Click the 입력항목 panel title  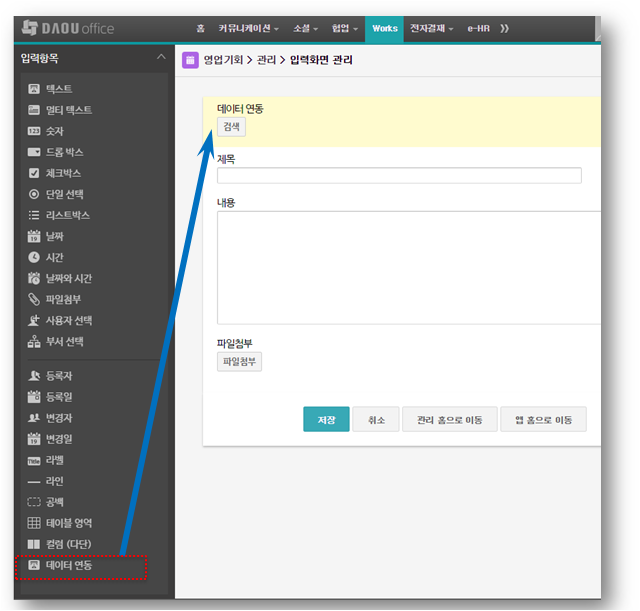40,58
